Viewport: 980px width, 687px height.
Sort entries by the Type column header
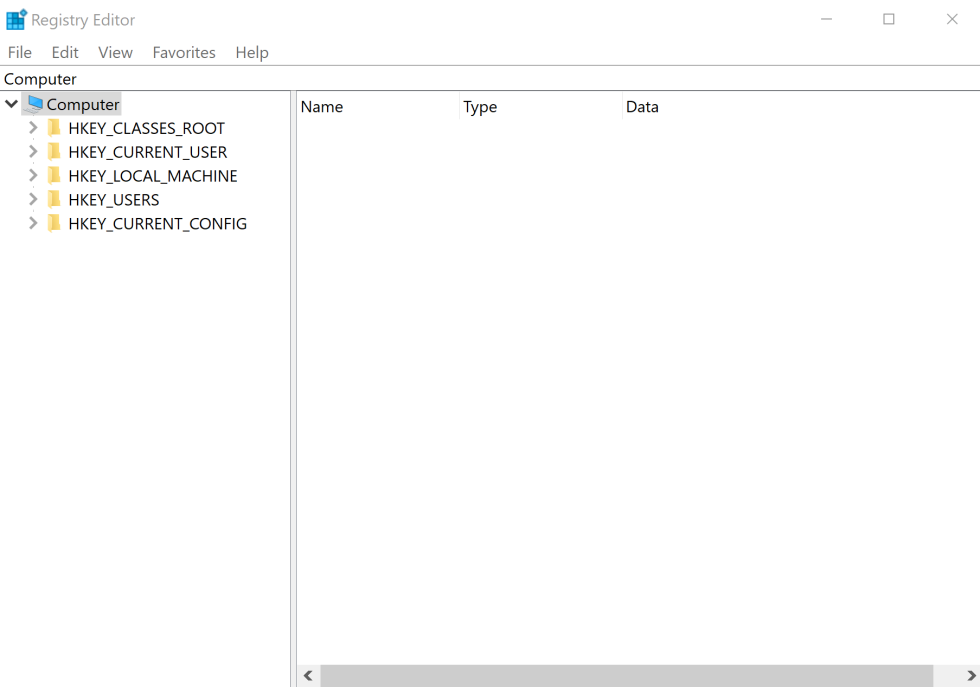(480, 107)
